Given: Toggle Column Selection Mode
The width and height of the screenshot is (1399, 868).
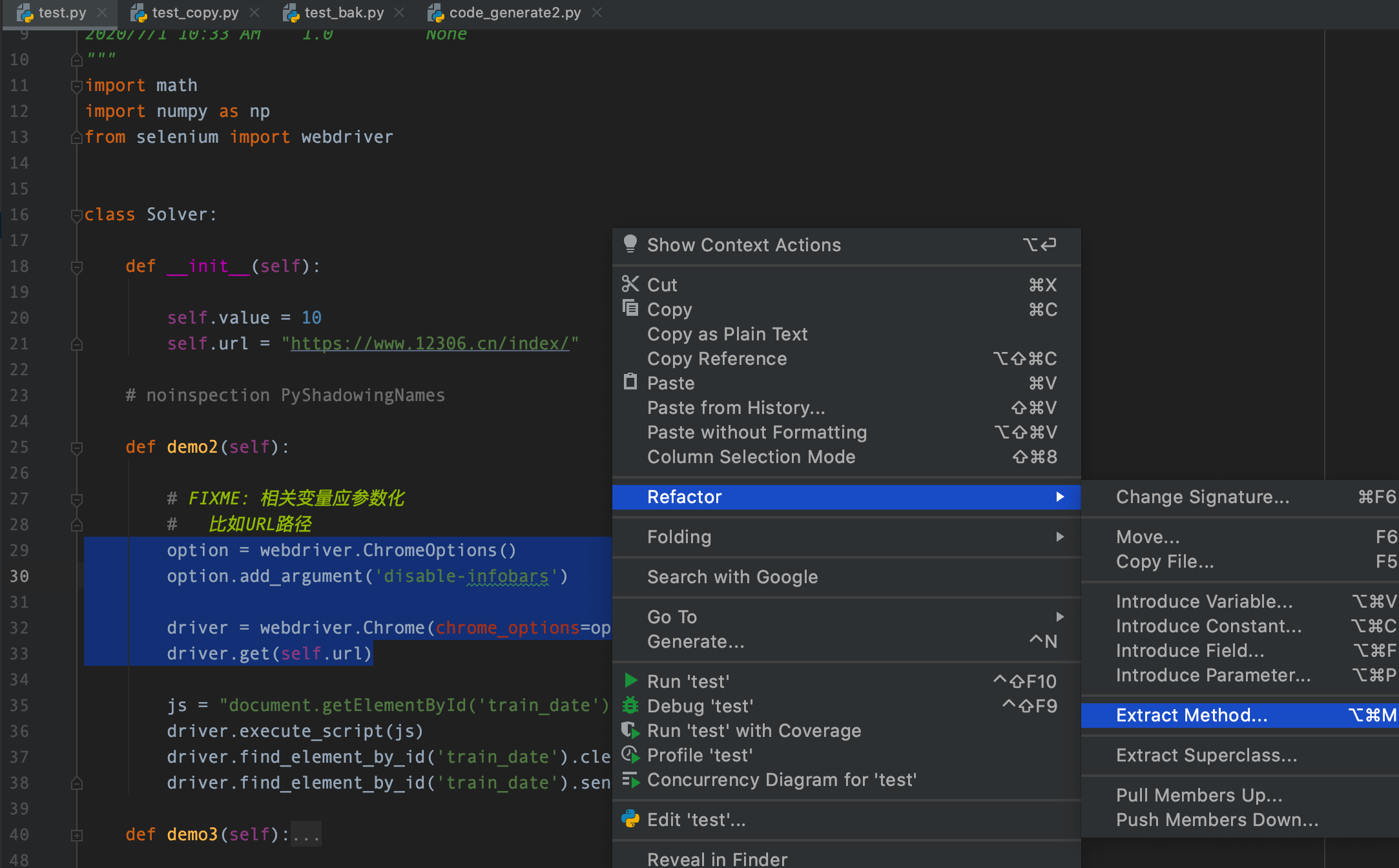Looking at the screenshot, I should click(x=846, y=457).
